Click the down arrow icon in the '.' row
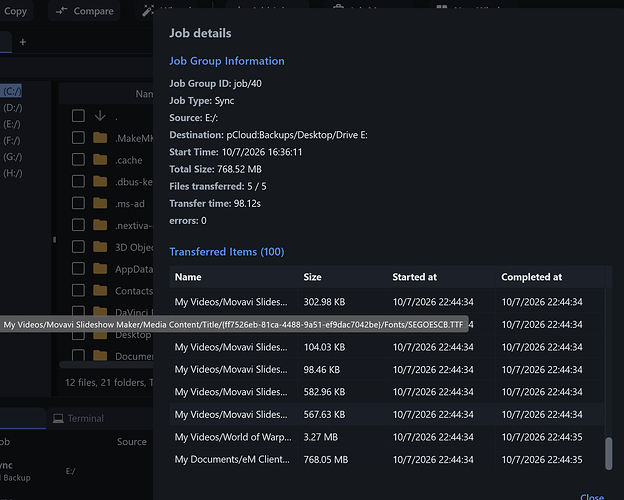This screenshot has width=624, height=500. 100,116
